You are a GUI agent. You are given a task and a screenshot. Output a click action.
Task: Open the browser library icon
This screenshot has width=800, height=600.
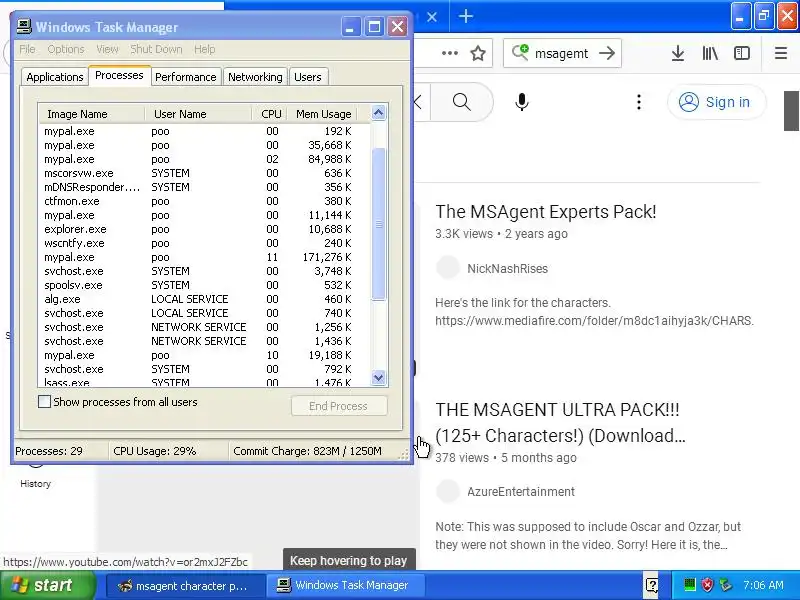click(x=710, y=53)
